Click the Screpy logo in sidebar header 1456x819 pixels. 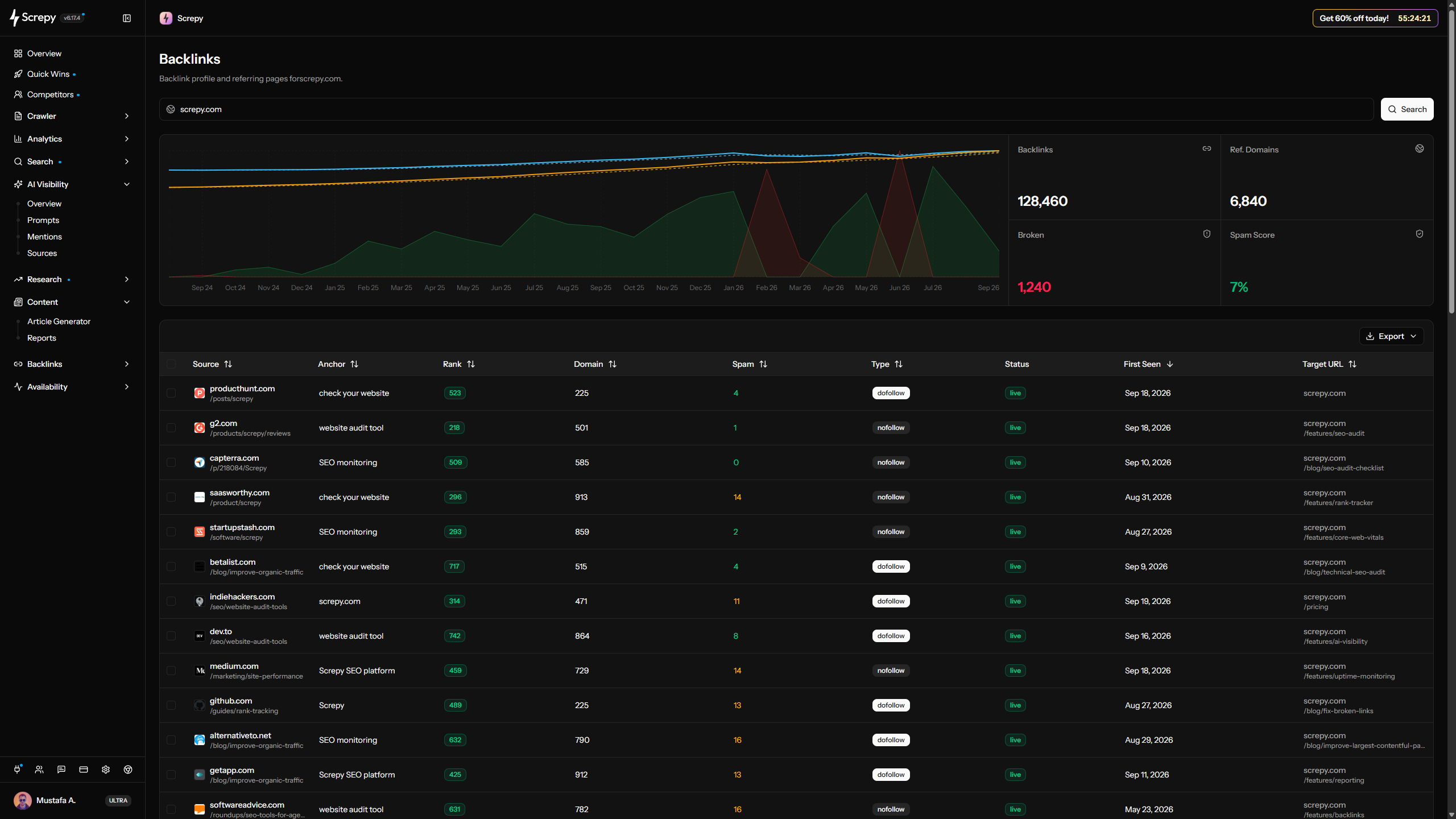[x=33, y=18]
